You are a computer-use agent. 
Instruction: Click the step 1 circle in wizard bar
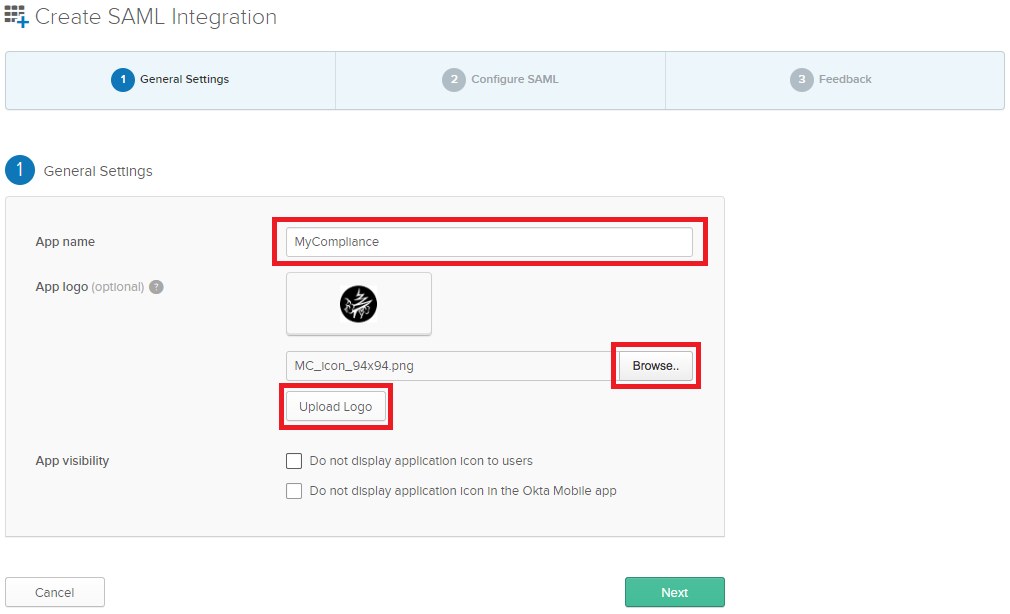[x=122, y=79]
